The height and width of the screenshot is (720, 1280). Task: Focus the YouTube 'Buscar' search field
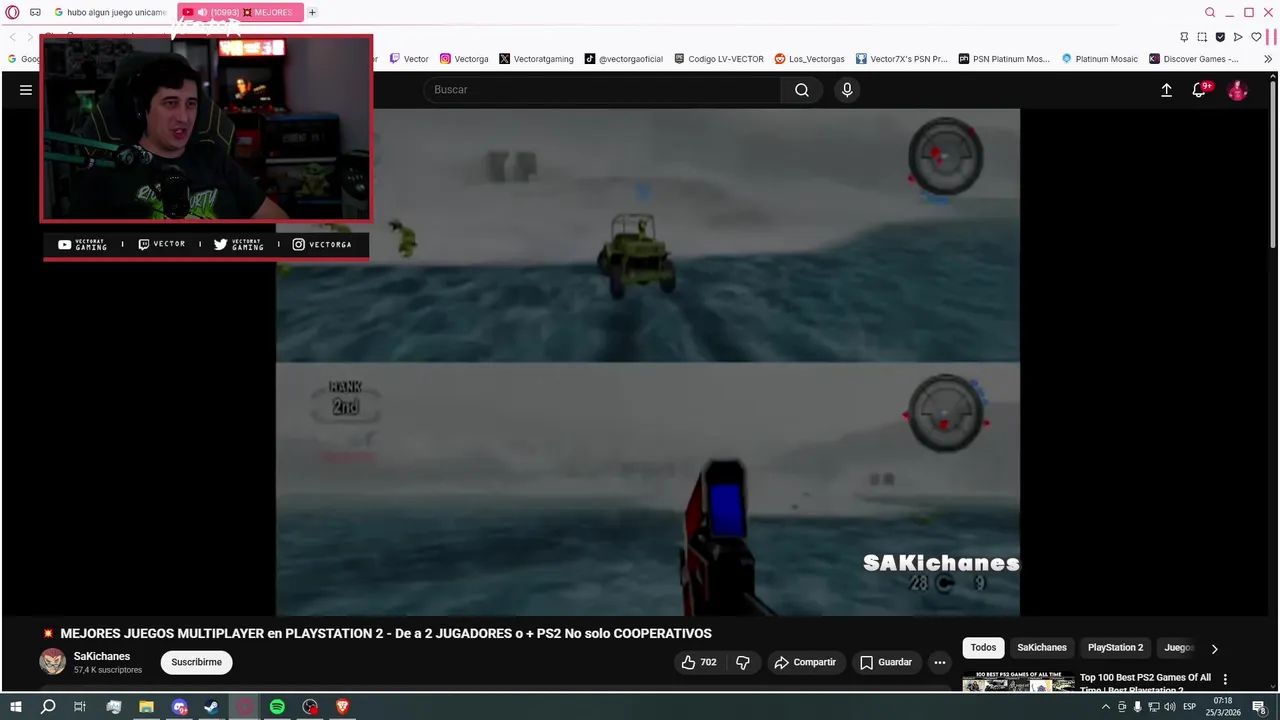coord(602,90)
